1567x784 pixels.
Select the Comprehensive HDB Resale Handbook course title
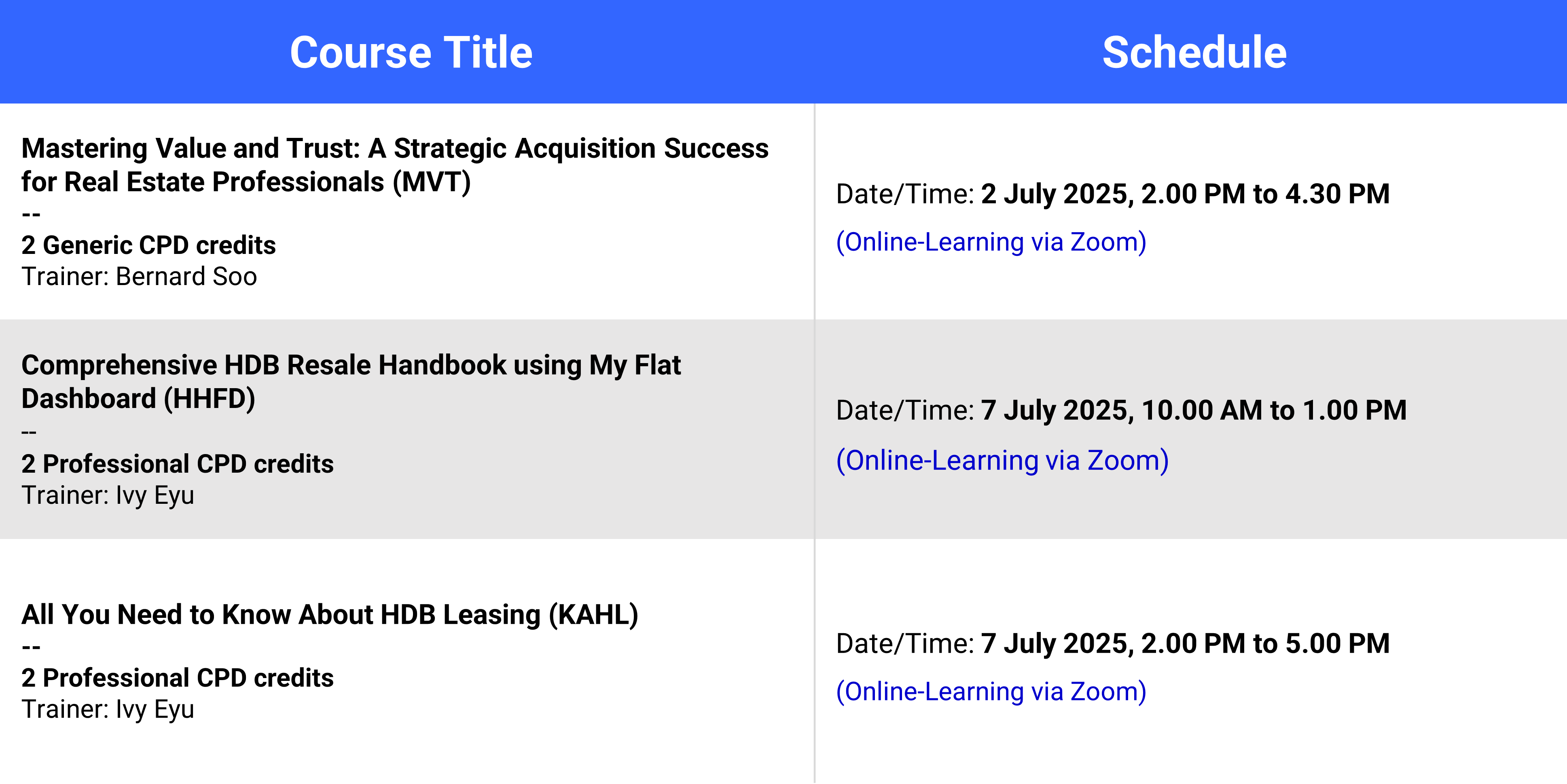[x=351, y=382]
